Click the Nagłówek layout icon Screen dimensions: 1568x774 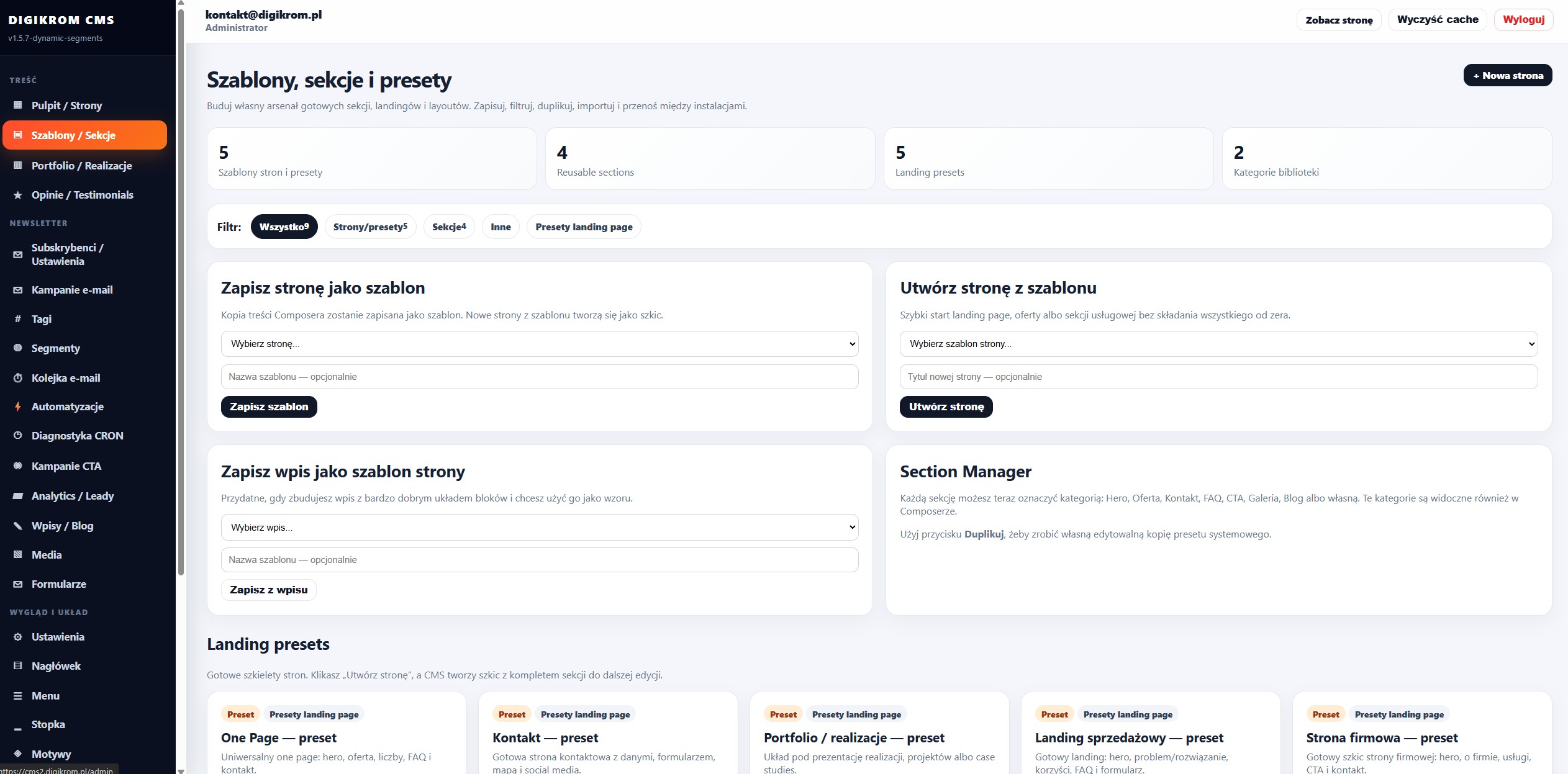coord(18,666)
